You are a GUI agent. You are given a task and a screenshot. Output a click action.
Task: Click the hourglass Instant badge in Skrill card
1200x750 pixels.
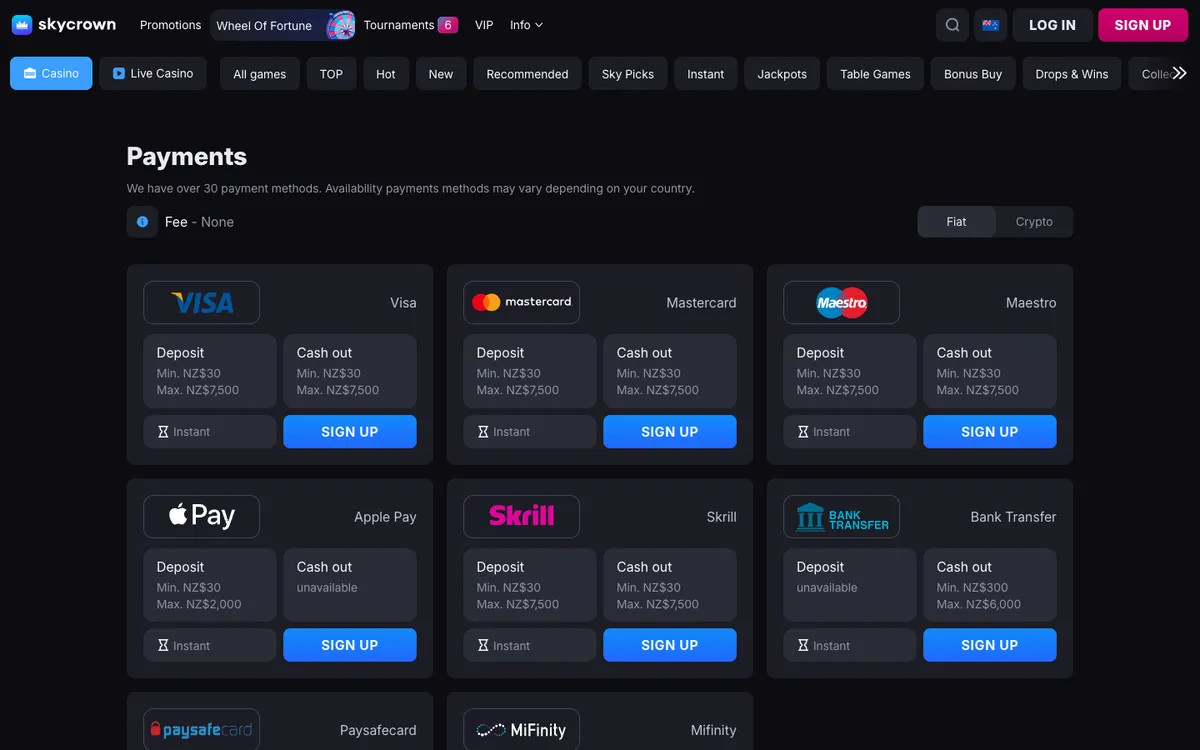pyautogui.click(x=530, y=645)
